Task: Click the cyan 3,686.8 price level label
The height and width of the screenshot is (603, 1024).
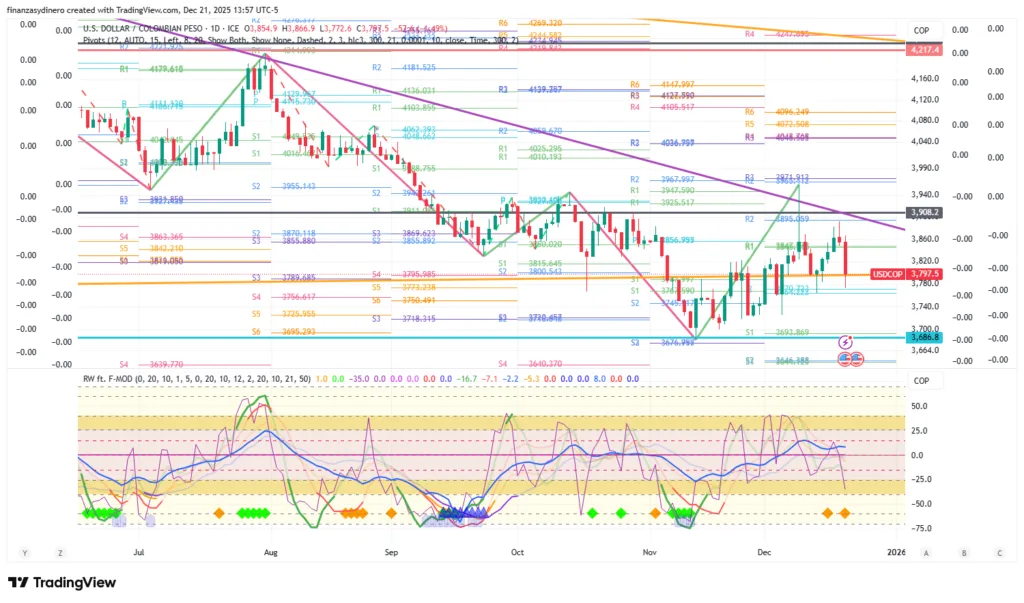Action: 922,337
